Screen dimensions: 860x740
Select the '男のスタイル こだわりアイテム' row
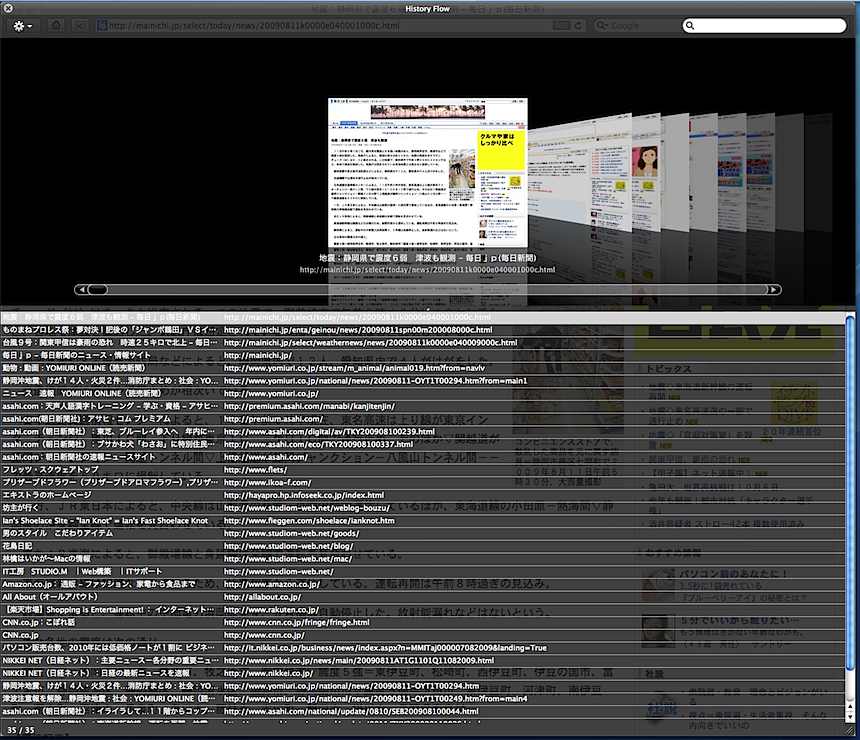click(422, 533)
